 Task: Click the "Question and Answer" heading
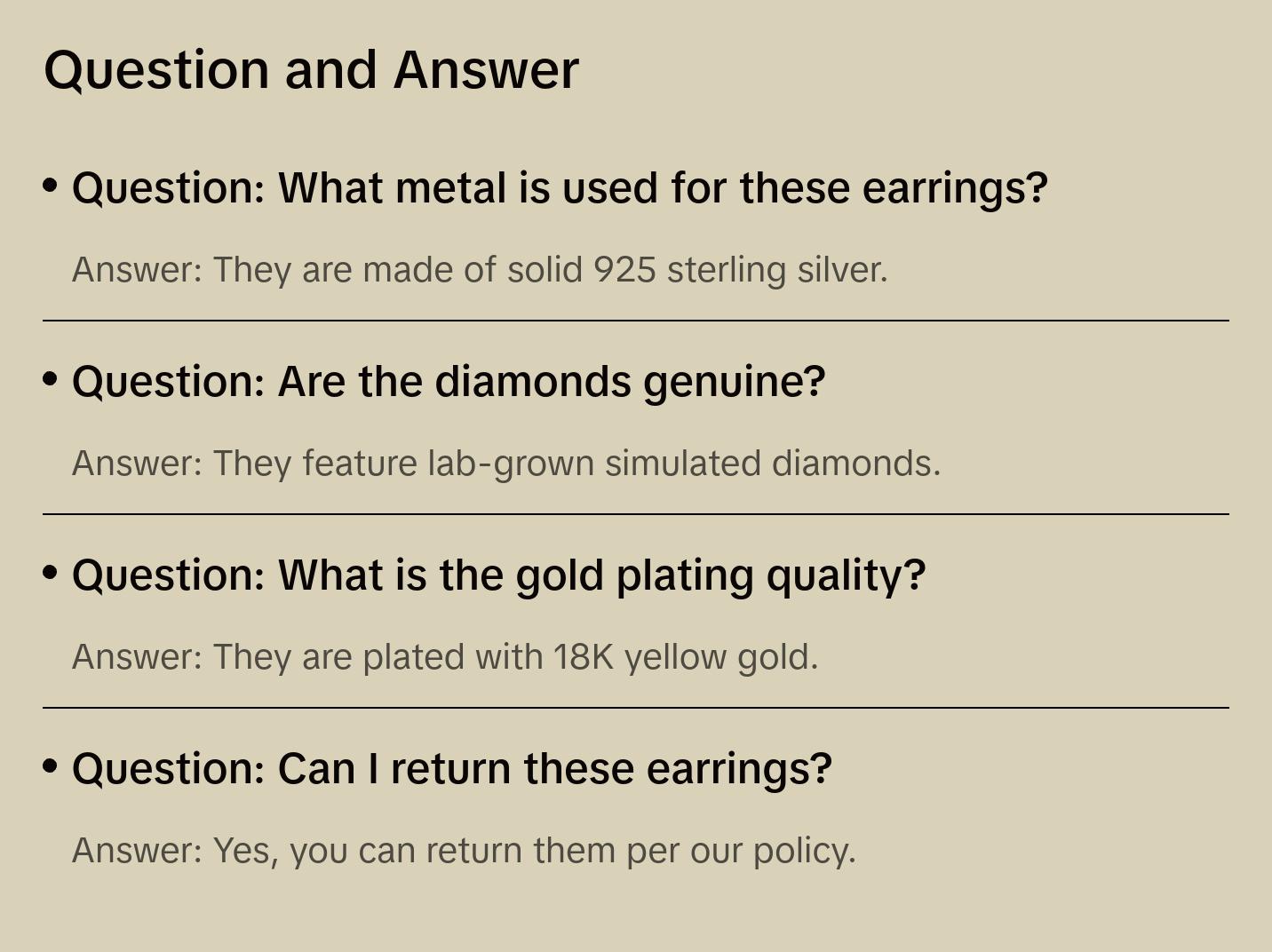311,69
